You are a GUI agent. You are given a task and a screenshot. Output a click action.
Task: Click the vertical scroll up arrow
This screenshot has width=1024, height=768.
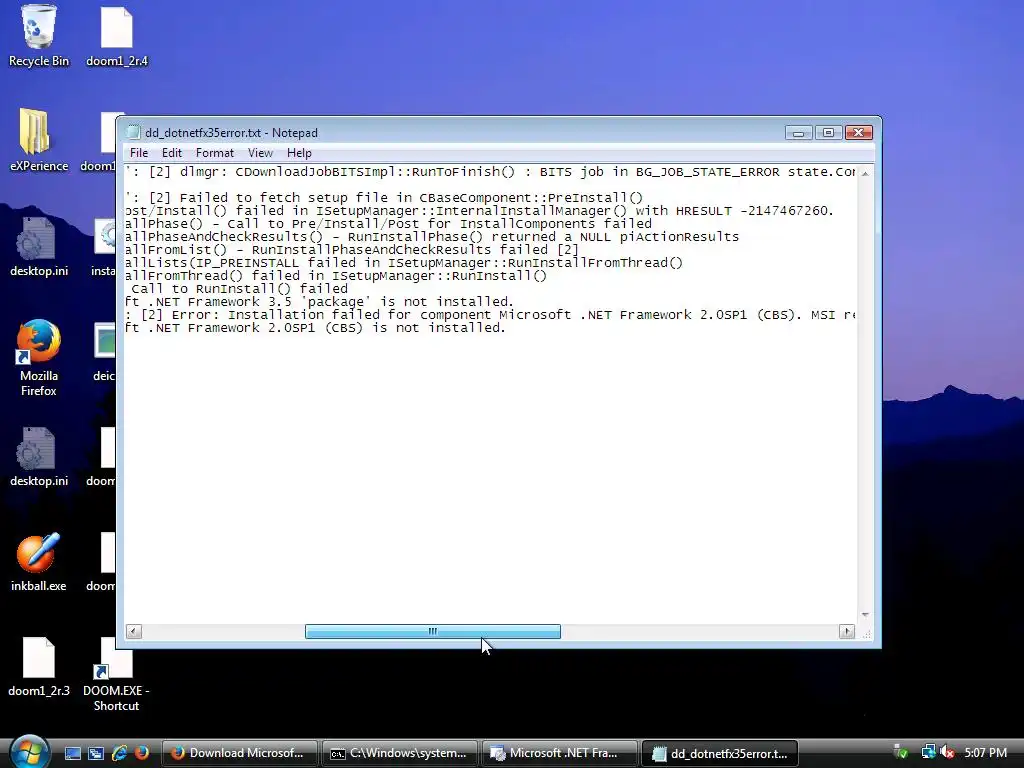point(865,174)
